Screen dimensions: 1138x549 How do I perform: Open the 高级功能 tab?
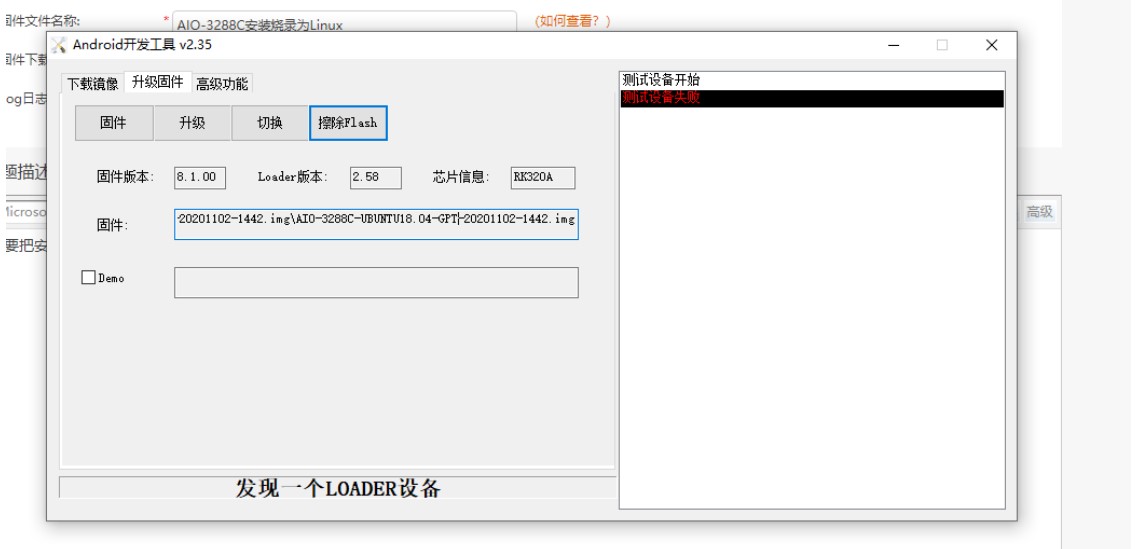pyautogui.click(x=222, y=84)
